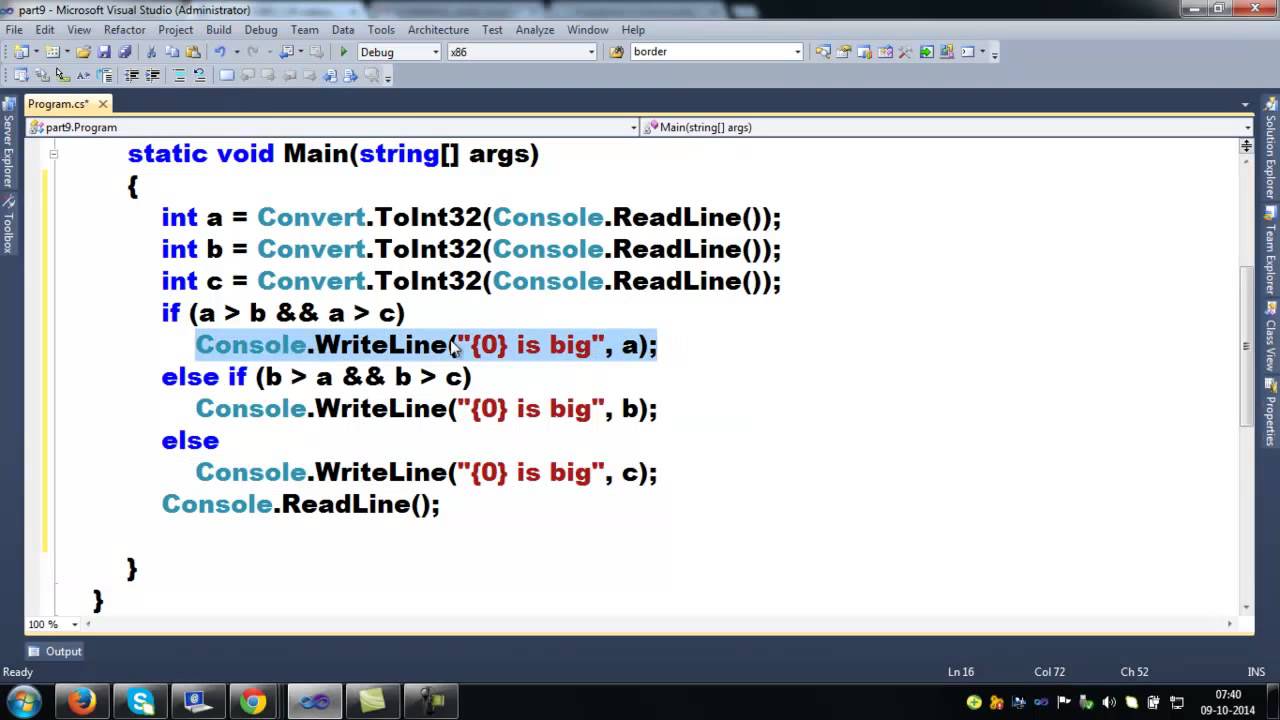The image size is (1280, 720).
Task: Click the crossed-tools Toolbox toolbar icon
Action: pos(905,52)
